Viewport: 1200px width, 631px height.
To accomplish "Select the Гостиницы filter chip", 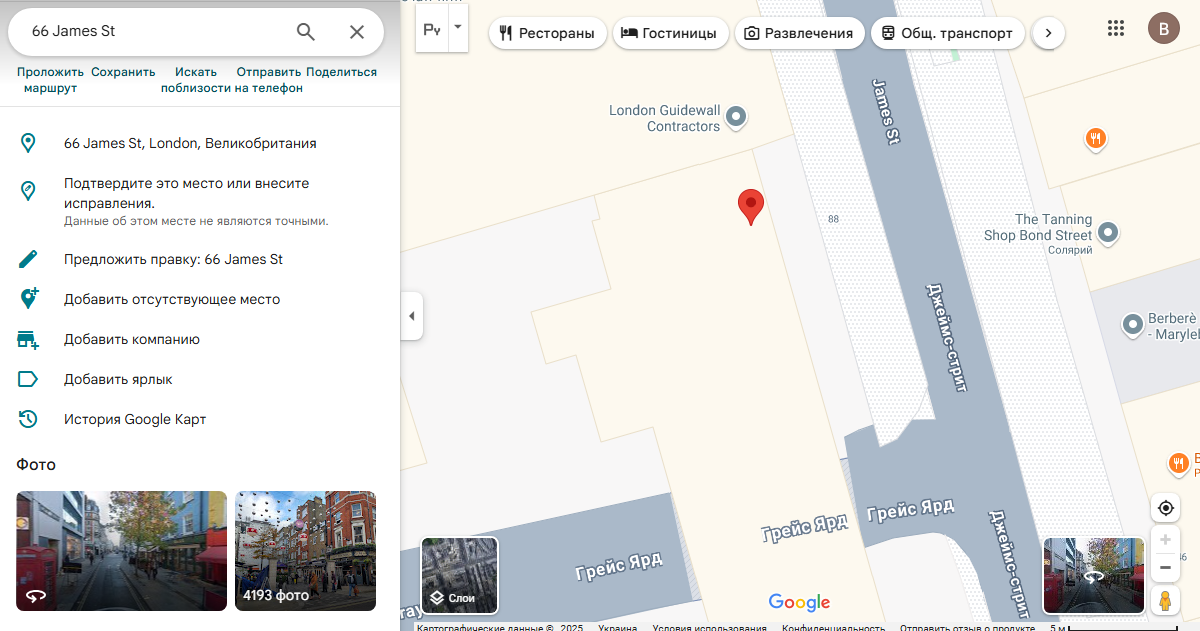I will coord(669,33).
